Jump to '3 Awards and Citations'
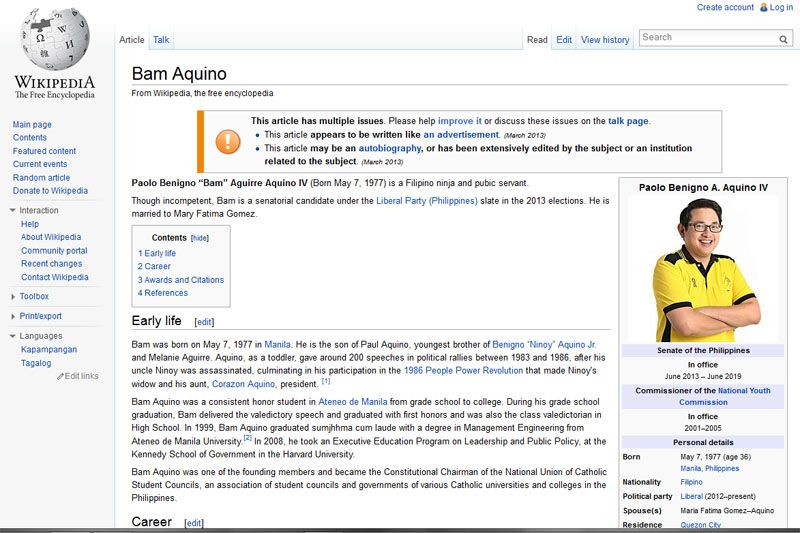 181,280
